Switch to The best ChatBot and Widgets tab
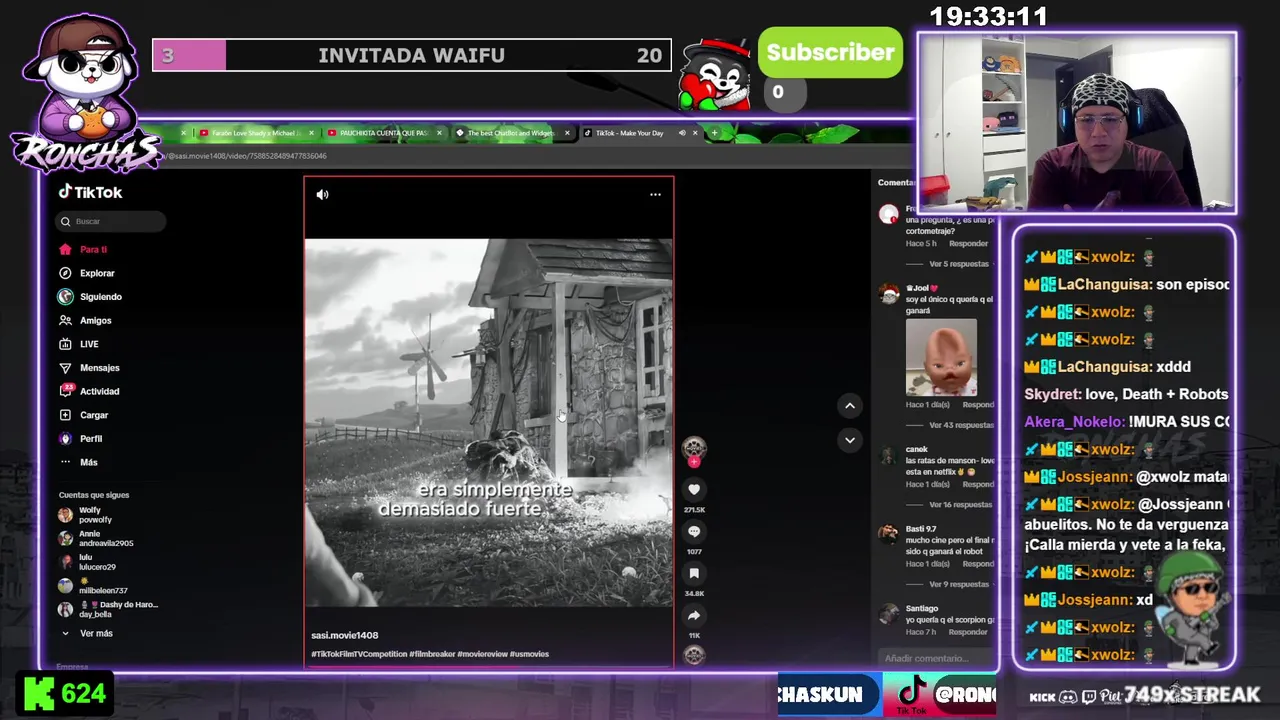The width and height of the screenshot is (1280, 720). (x=510, y=133)
